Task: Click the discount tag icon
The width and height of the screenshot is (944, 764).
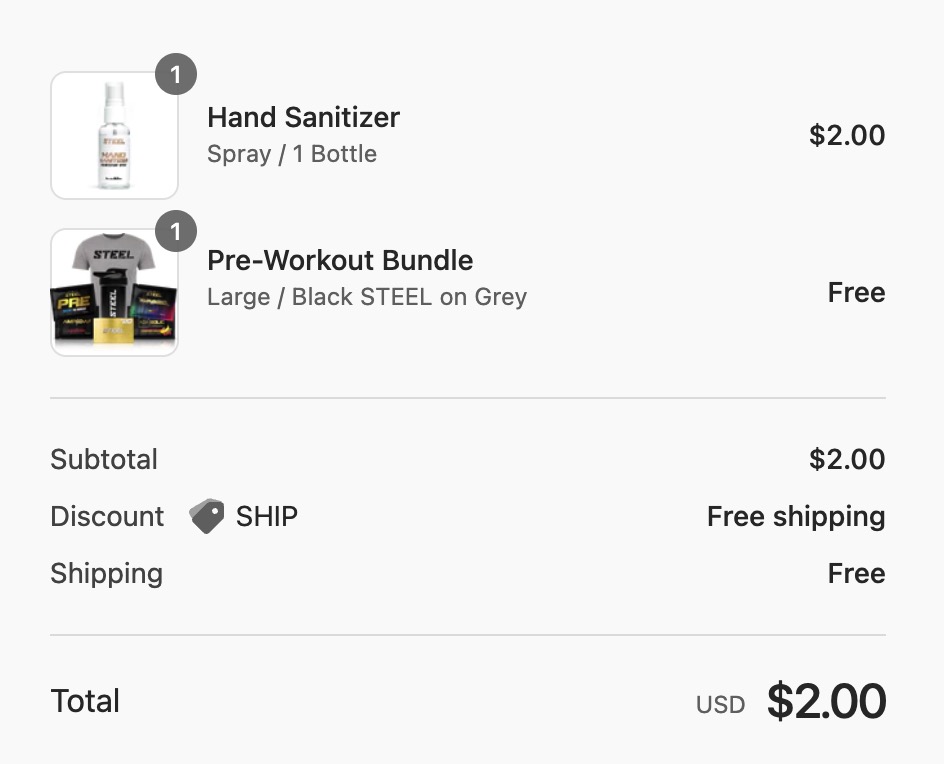Action: pyautogui.click(x=207, y=516)
